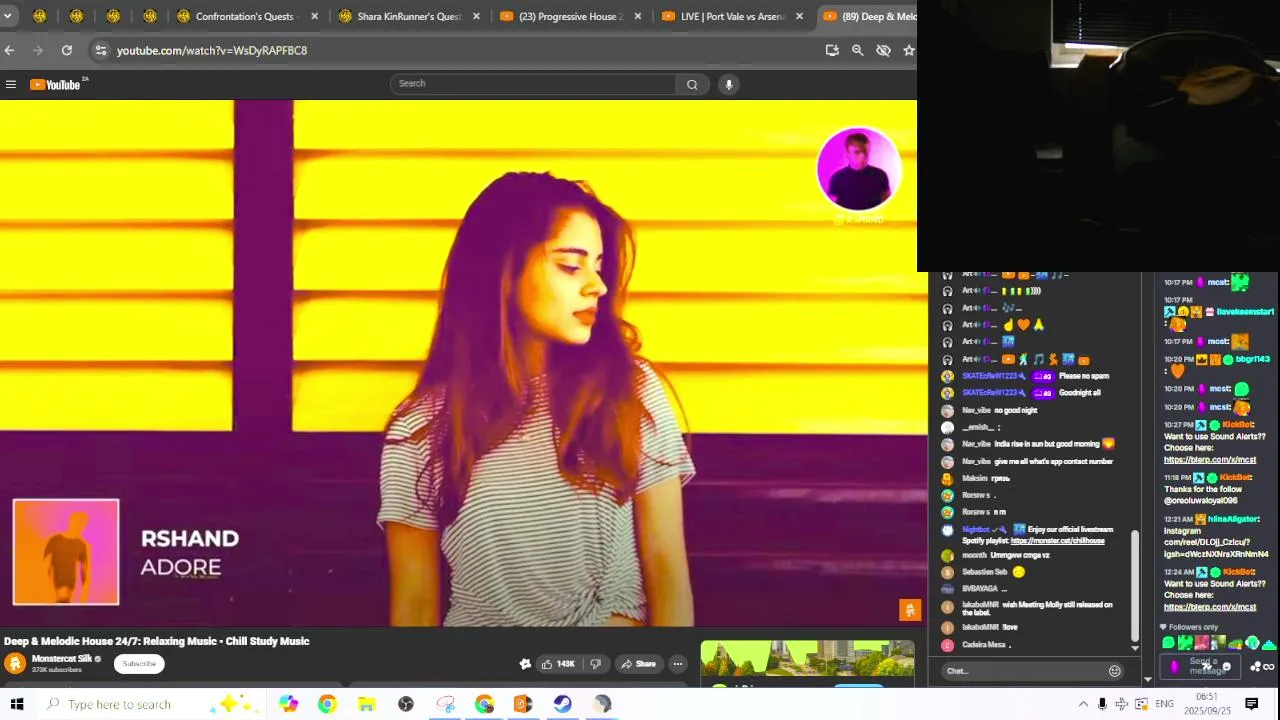Click the artist avatar circle on video
Image resolution: width=1280 pixels, height=720 pixels.
[858, 169]
